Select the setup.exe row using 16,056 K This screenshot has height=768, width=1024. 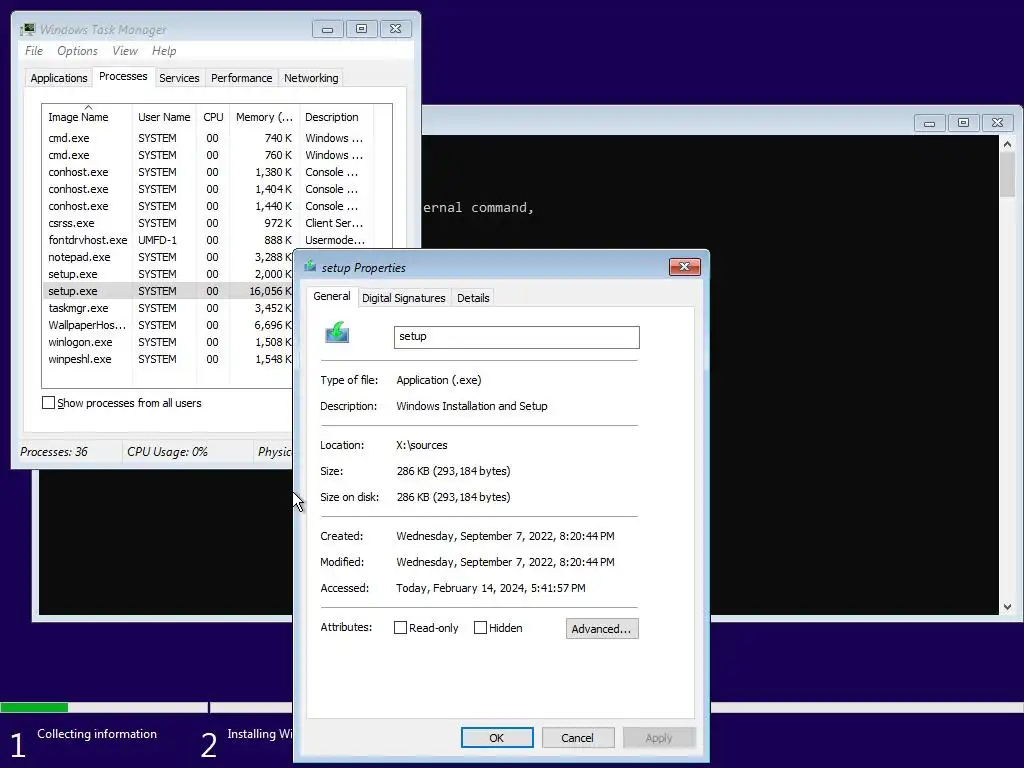click(170, 291)
